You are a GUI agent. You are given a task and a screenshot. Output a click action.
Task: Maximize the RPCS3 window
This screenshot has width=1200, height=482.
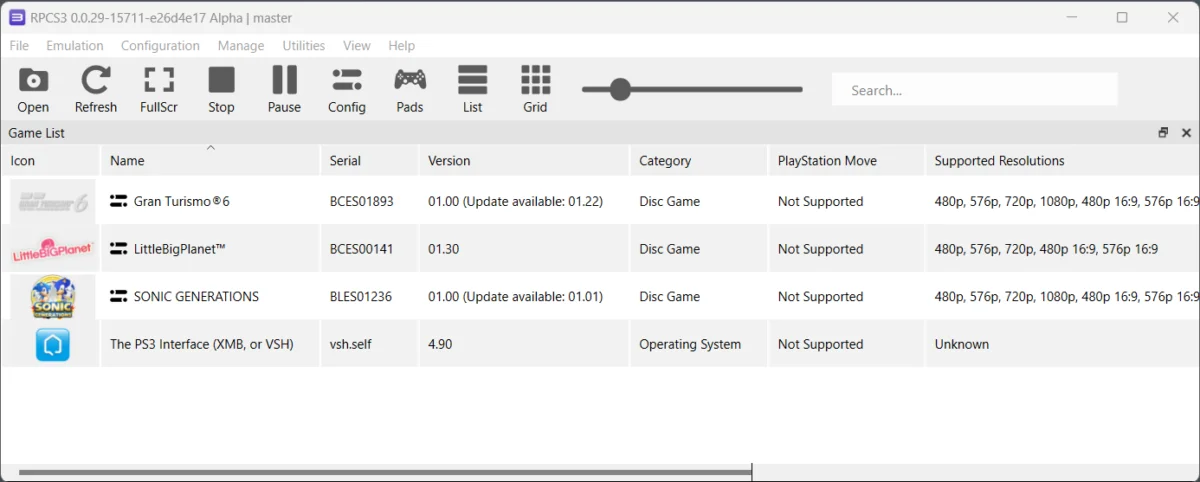(1122, 17)
